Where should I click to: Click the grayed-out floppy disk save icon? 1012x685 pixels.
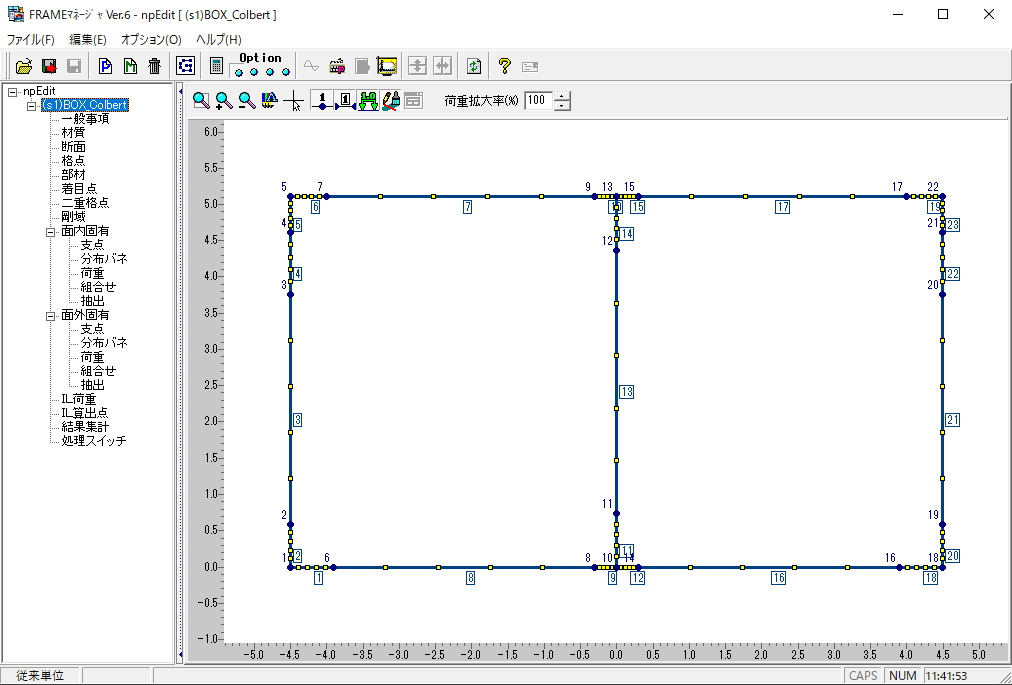74,66
